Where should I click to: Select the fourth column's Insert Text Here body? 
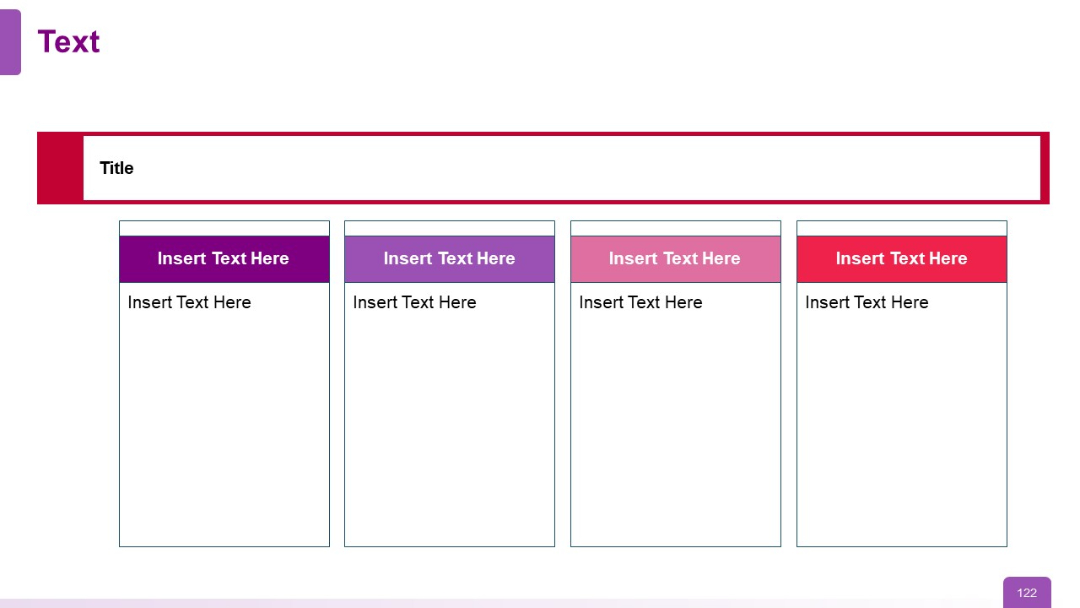[866, 302]
